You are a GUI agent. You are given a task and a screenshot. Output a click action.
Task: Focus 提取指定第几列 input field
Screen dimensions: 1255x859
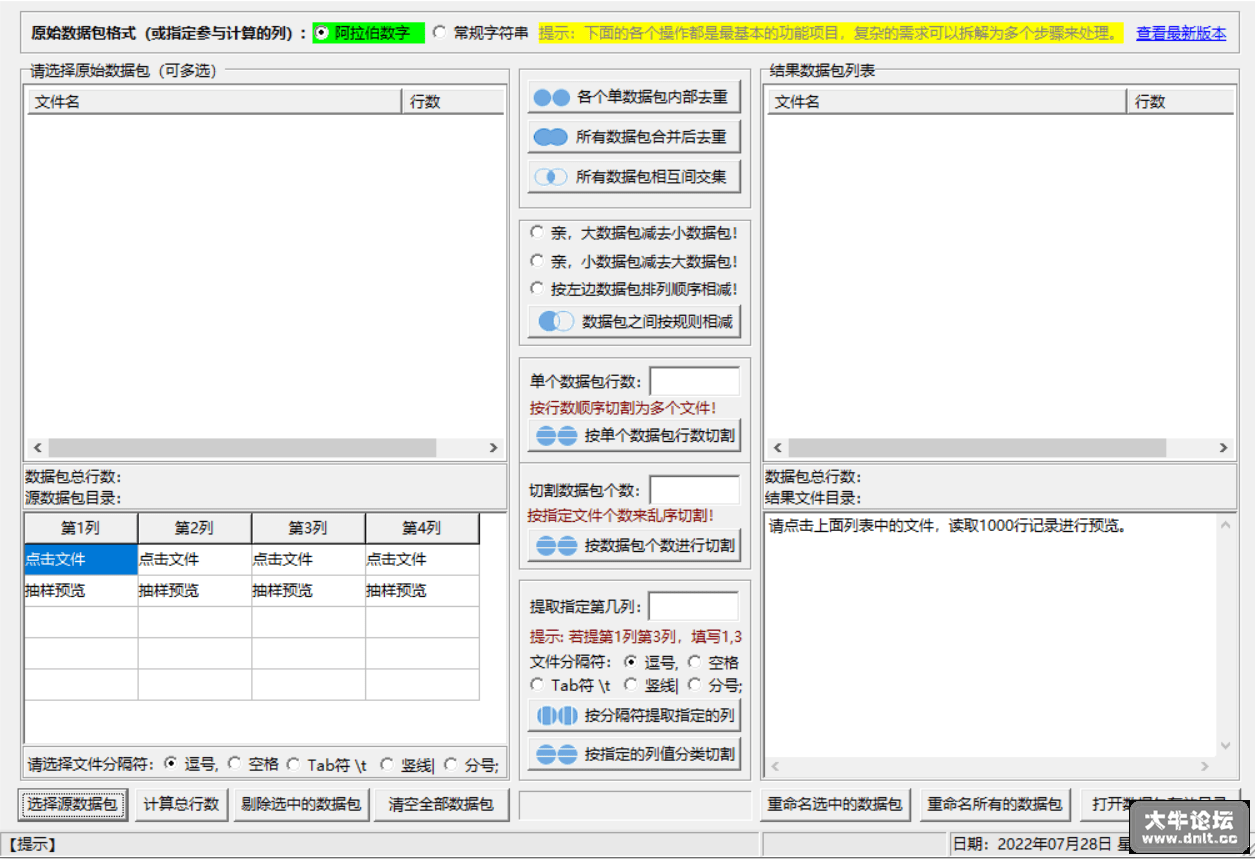coord(694,606)
